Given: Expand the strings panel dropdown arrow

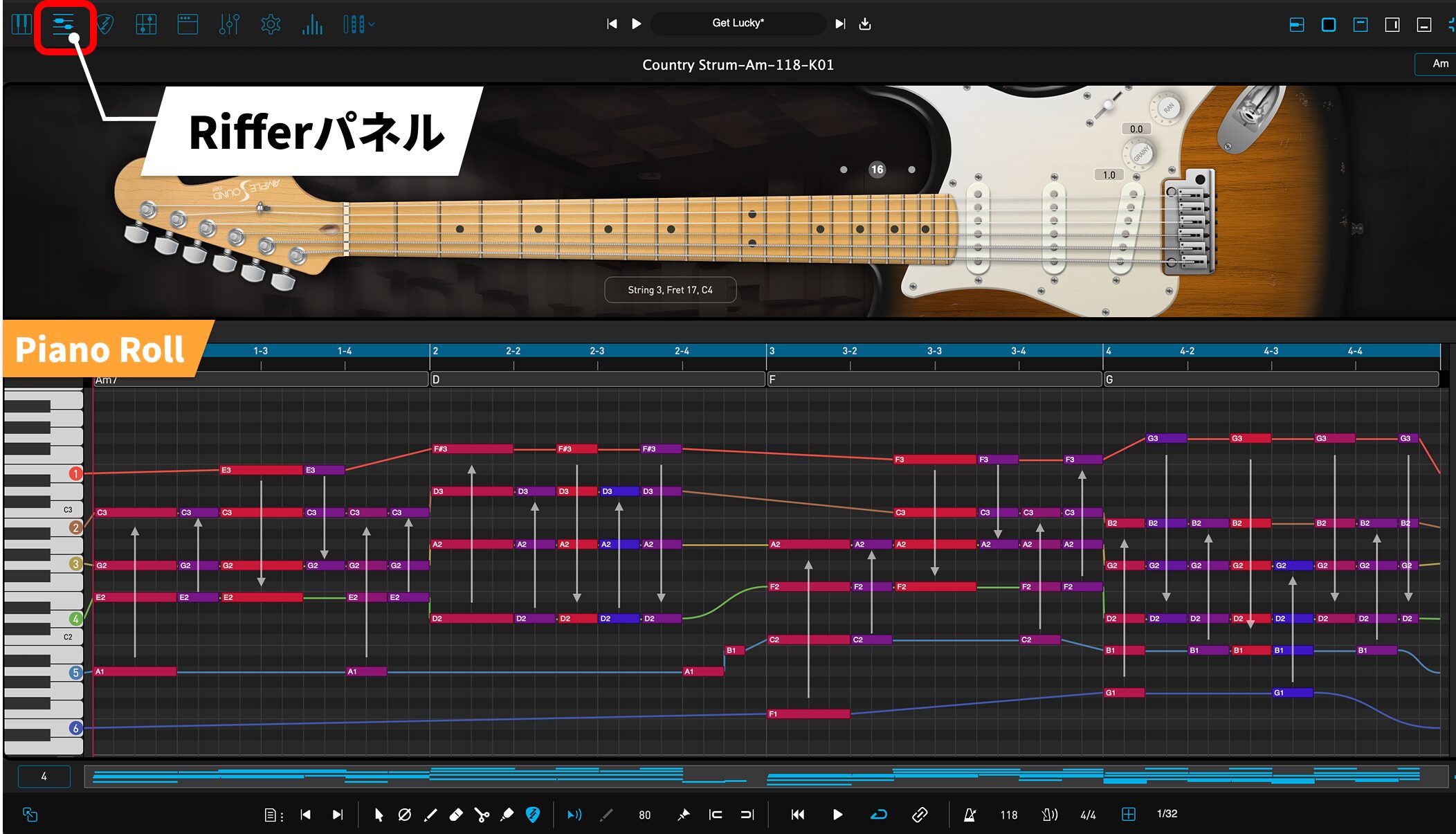Looking at the screenshot, I should (372, 25).
